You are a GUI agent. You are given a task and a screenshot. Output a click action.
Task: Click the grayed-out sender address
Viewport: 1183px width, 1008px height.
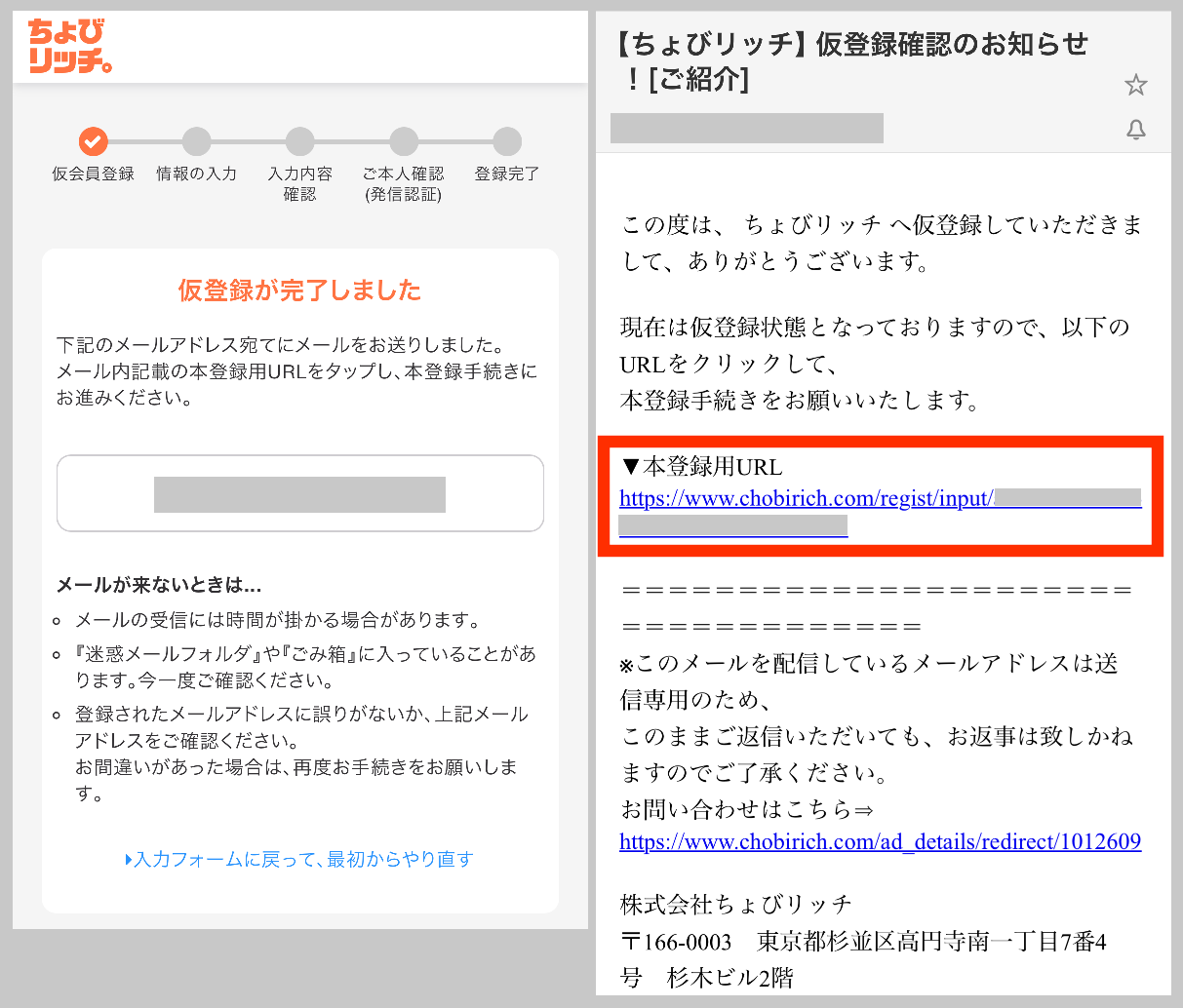(746, 129)
